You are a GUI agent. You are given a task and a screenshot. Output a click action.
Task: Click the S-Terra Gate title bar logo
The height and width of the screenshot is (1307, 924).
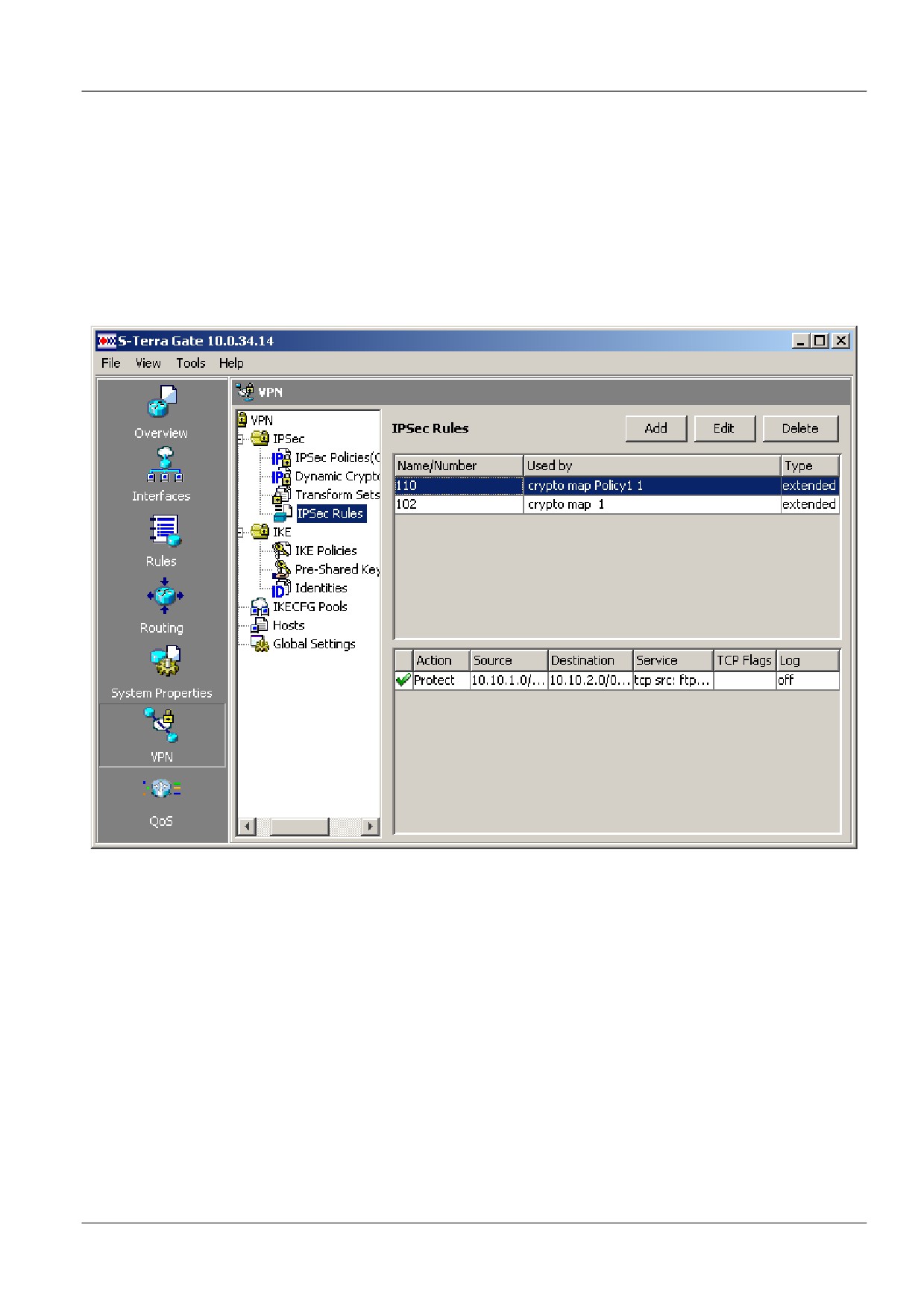(107, 341)
